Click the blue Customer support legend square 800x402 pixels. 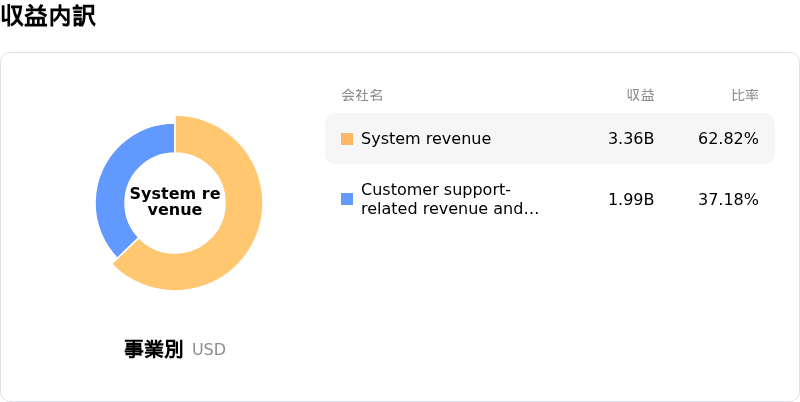pos(347,199)
